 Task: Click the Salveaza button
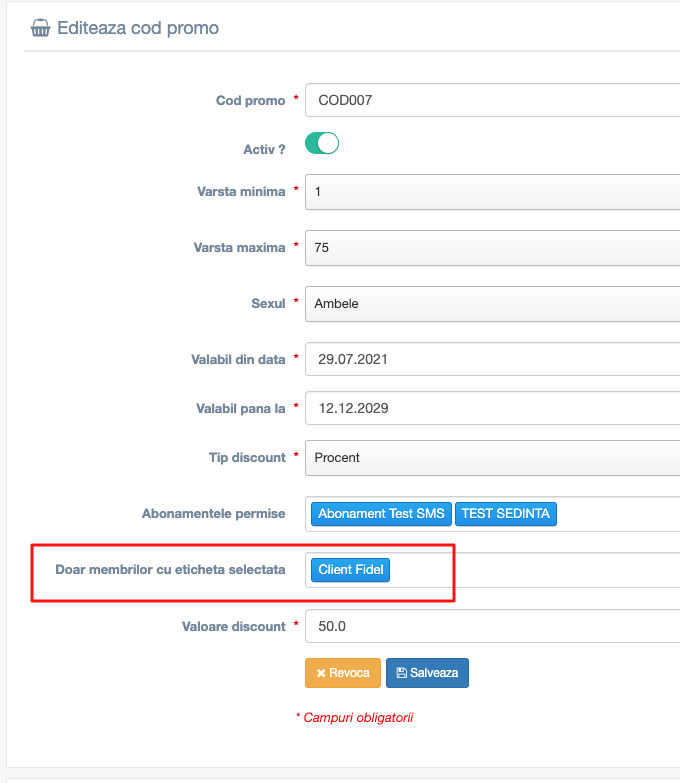427,673
